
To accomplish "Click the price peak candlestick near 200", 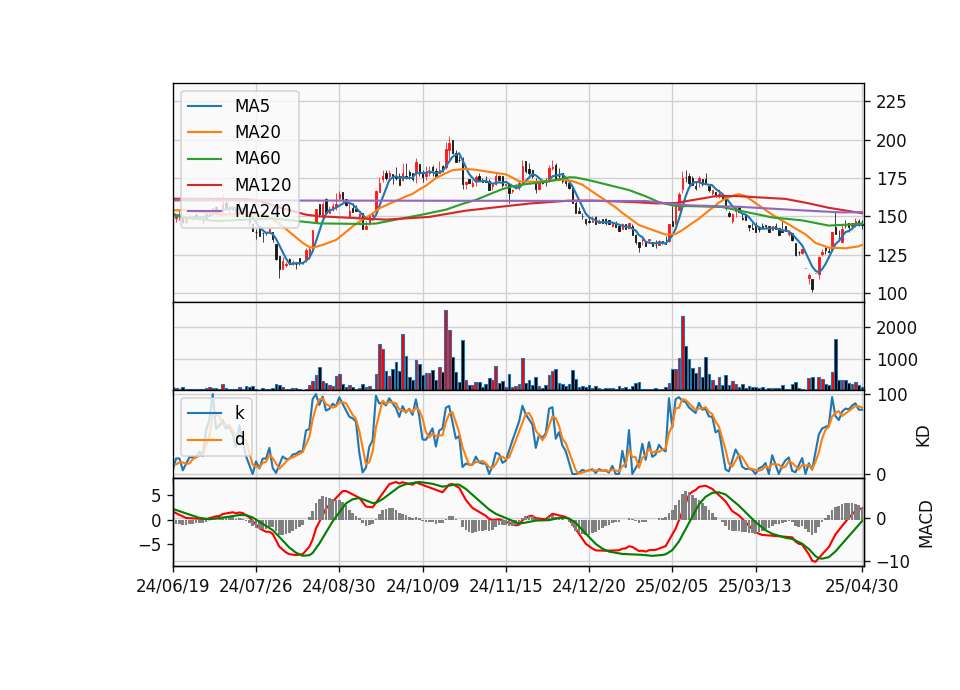I will click(449, 150).
